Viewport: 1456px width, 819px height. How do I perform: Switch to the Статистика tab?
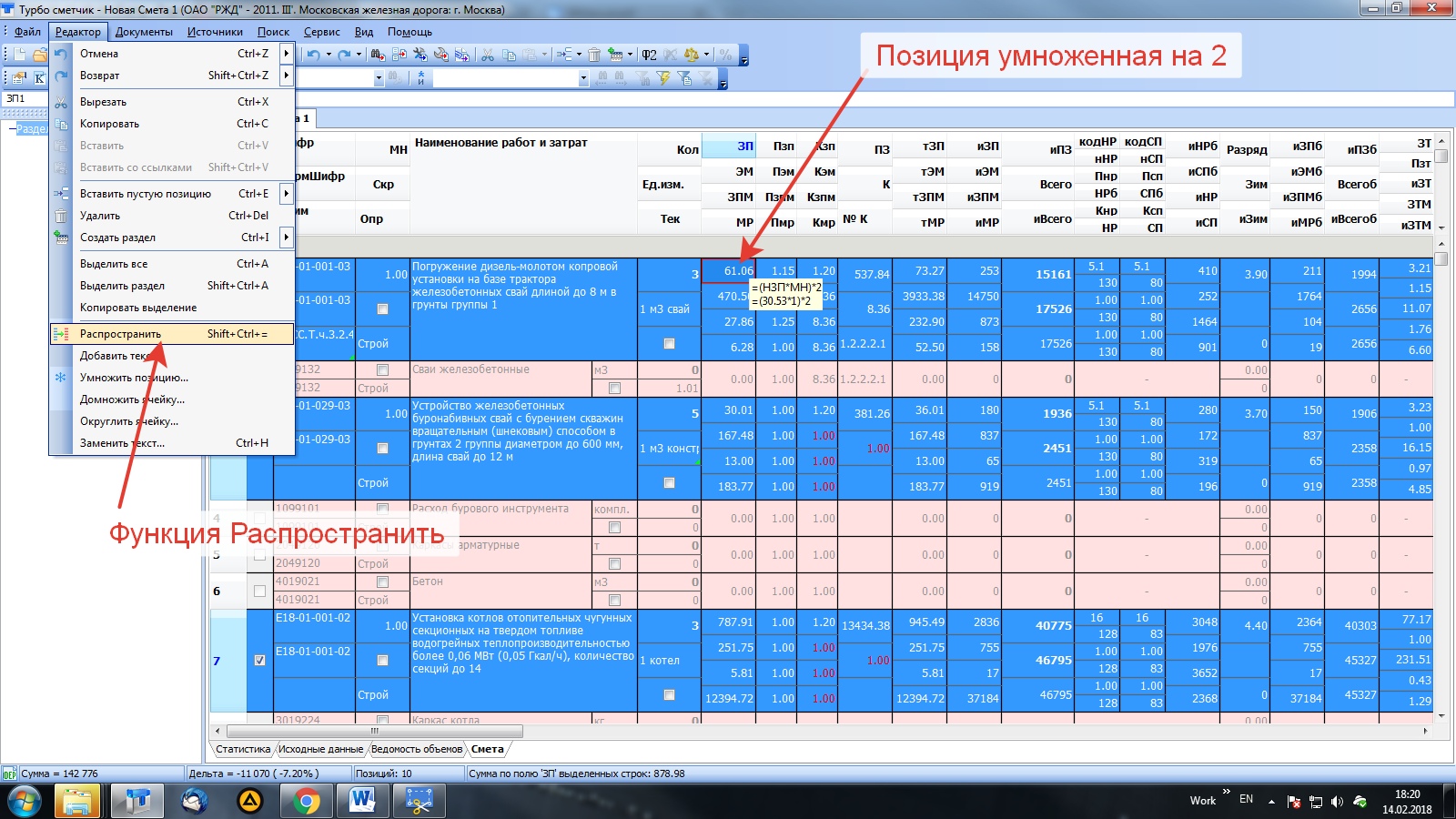(243, 749)
